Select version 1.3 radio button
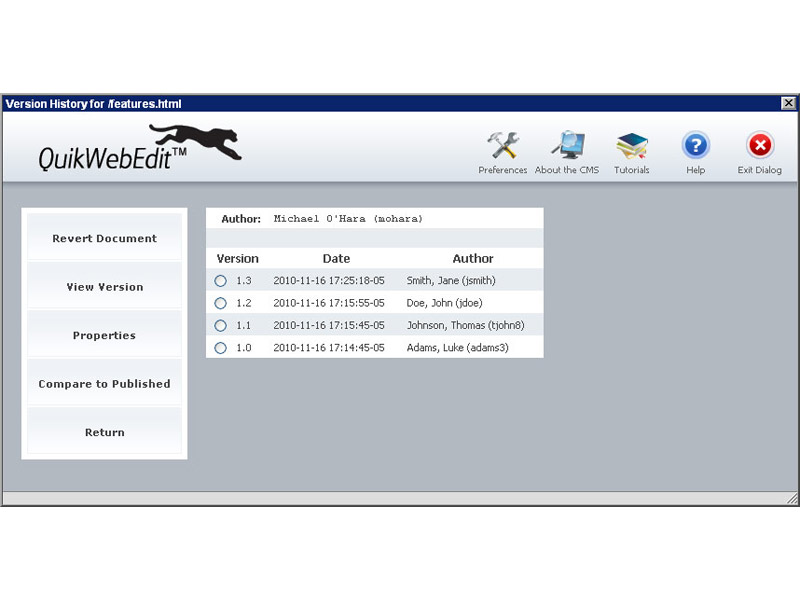The height and width of the screenshot is (600, 800). click(x=221, y=281)
